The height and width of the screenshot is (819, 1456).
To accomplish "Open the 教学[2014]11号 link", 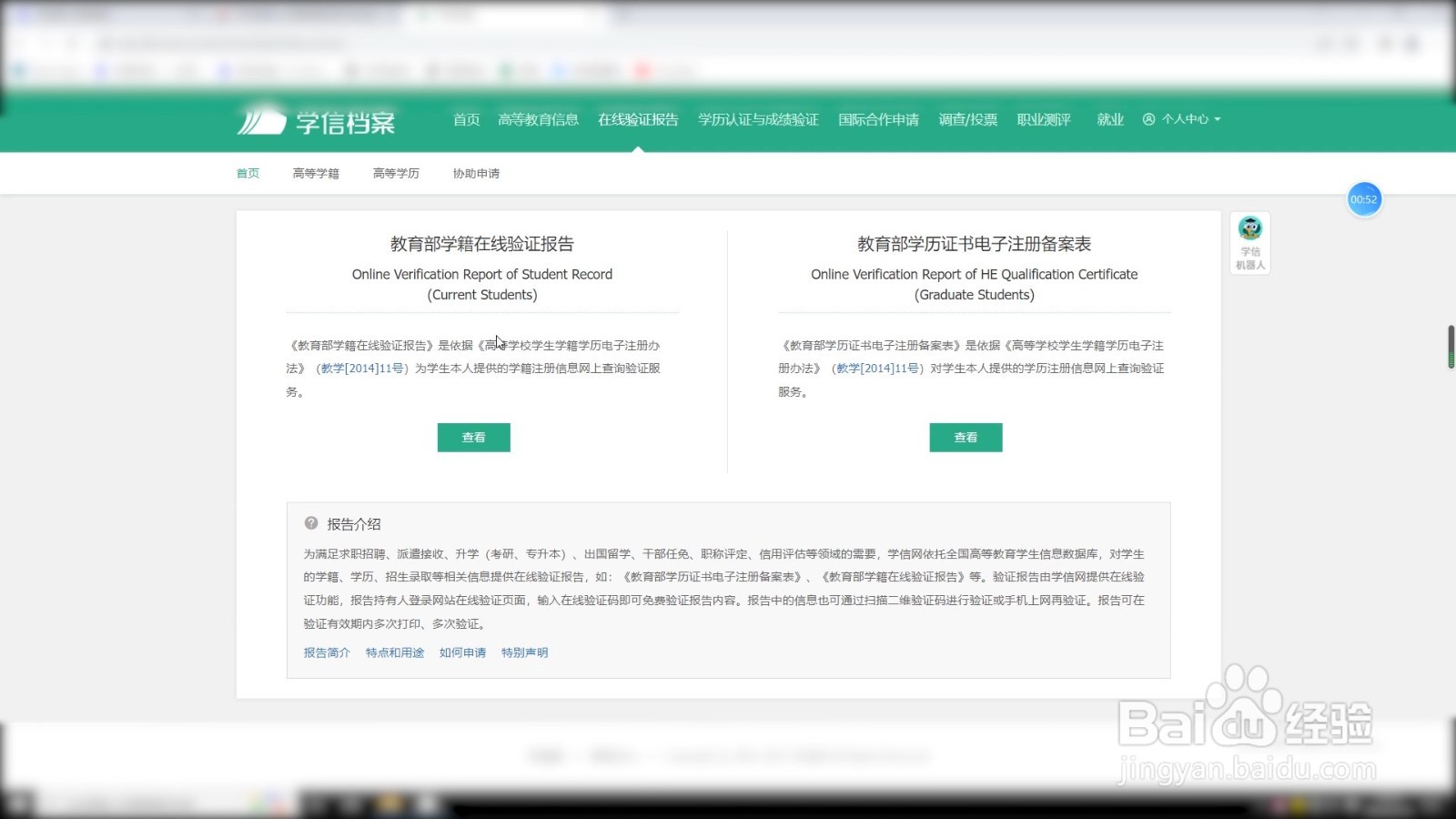I will (360, 369).
